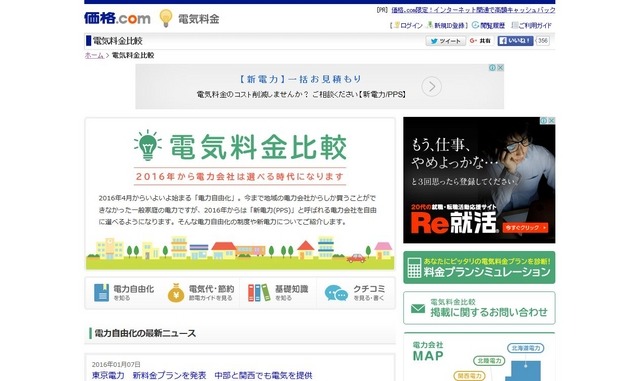Screen dimensions: 640x381
Task: Select the envelope icon on inquiry button
Action: coord(418,309)
